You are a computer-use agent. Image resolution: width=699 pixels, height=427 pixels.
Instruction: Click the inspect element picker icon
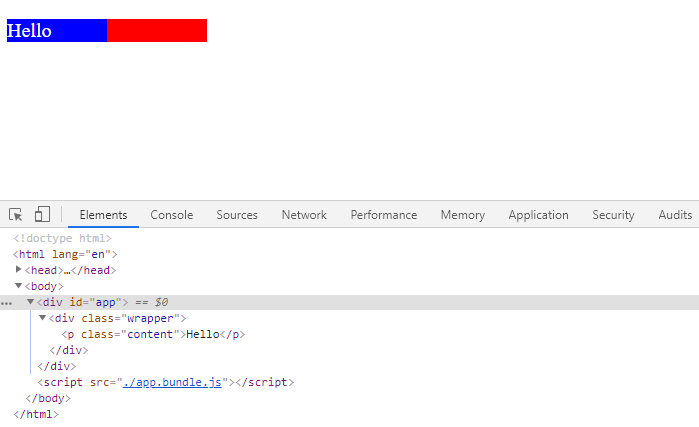click(16, 215)
